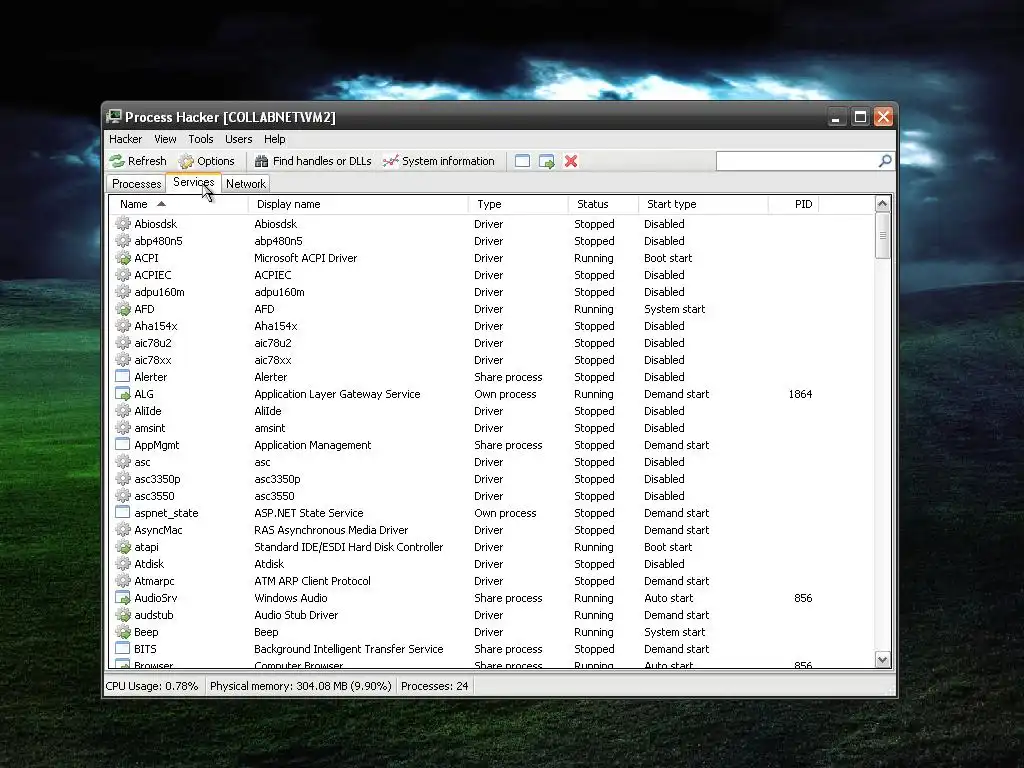Screen dimensions: 1024x768
Task: Select the Aha154x service name
Action: [x=155, y=326]
